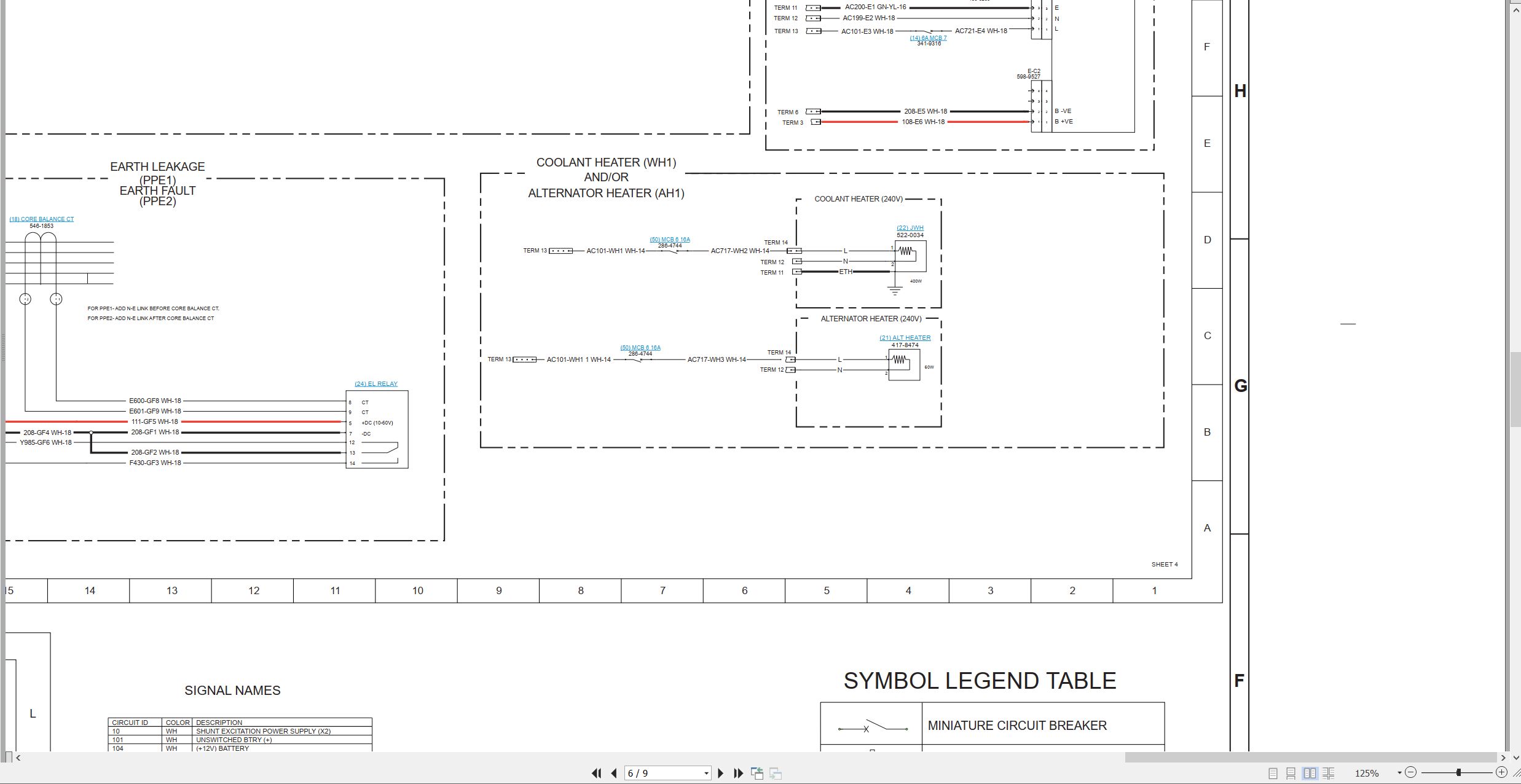Image resolution: width=1521 pixels, height=784 pixels.
Task: Click the zoom in plus icon
Action: pos(1501,772)
